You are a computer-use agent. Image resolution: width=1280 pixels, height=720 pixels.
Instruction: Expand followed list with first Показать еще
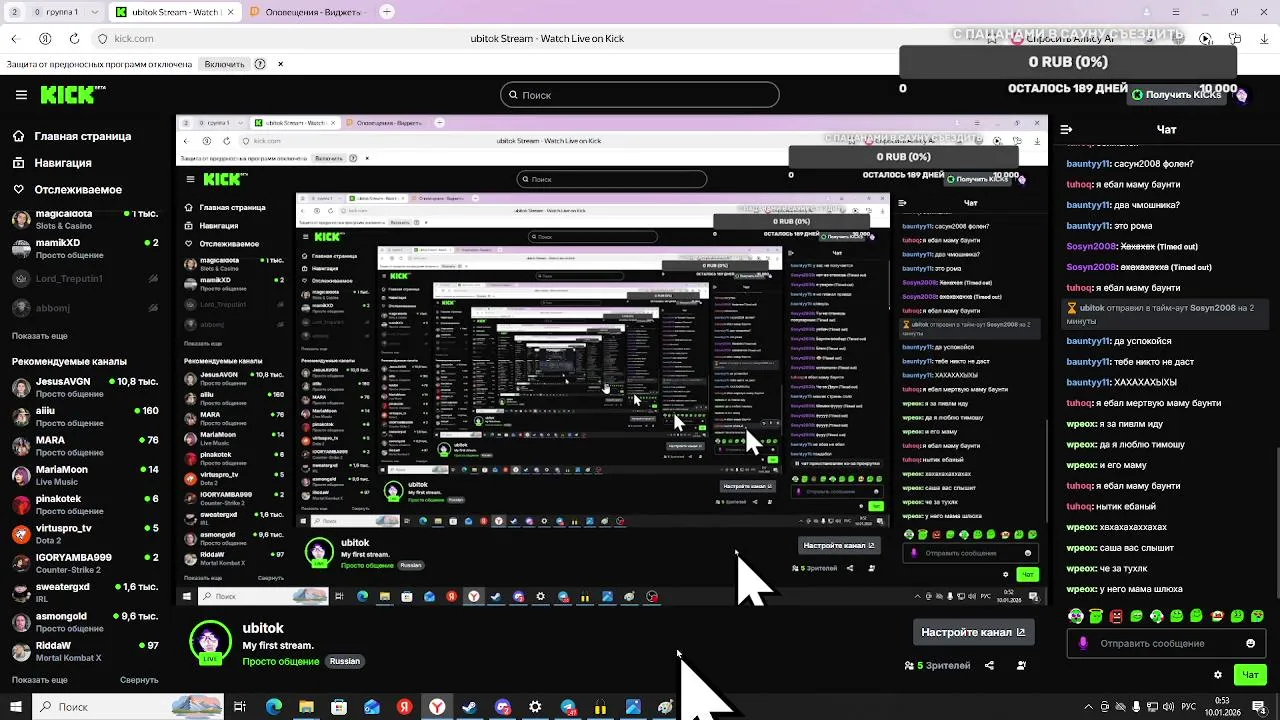coord(40,336)
